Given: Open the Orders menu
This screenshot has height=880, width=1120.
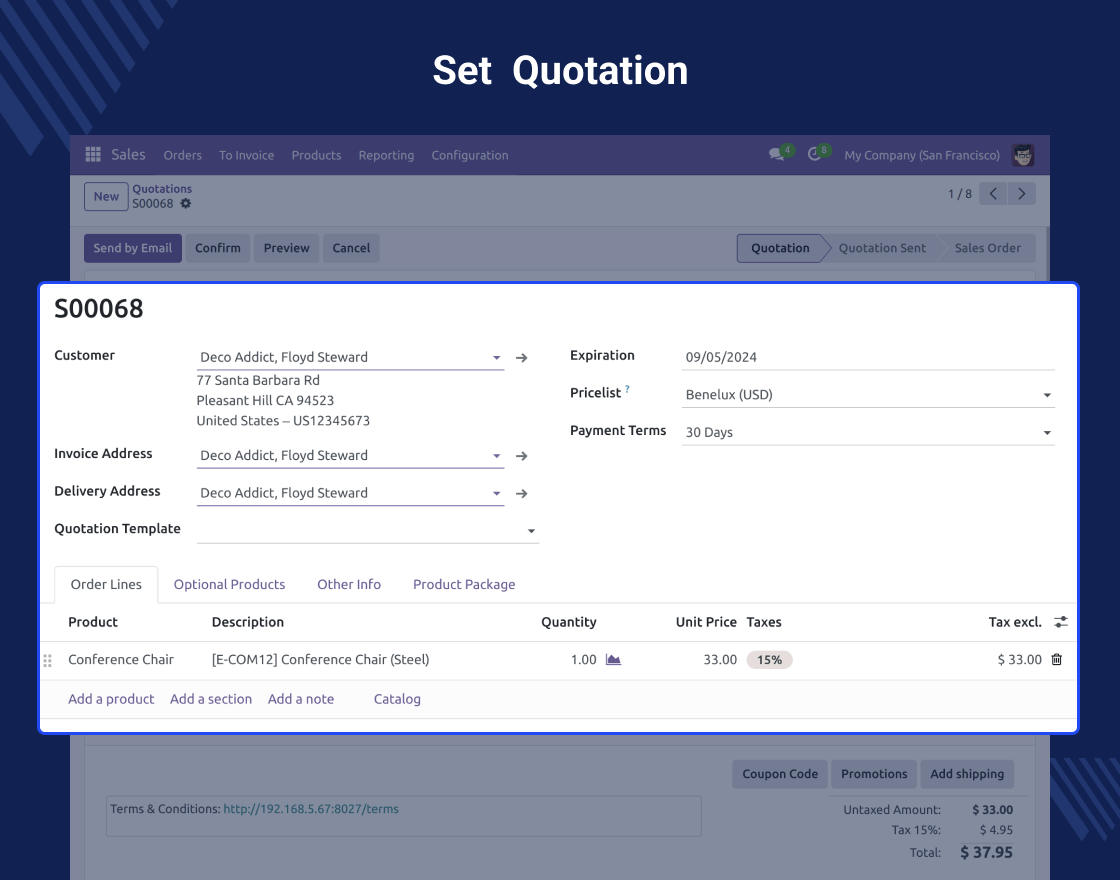Looking at the screenshot, I should [x=182, y=155].
